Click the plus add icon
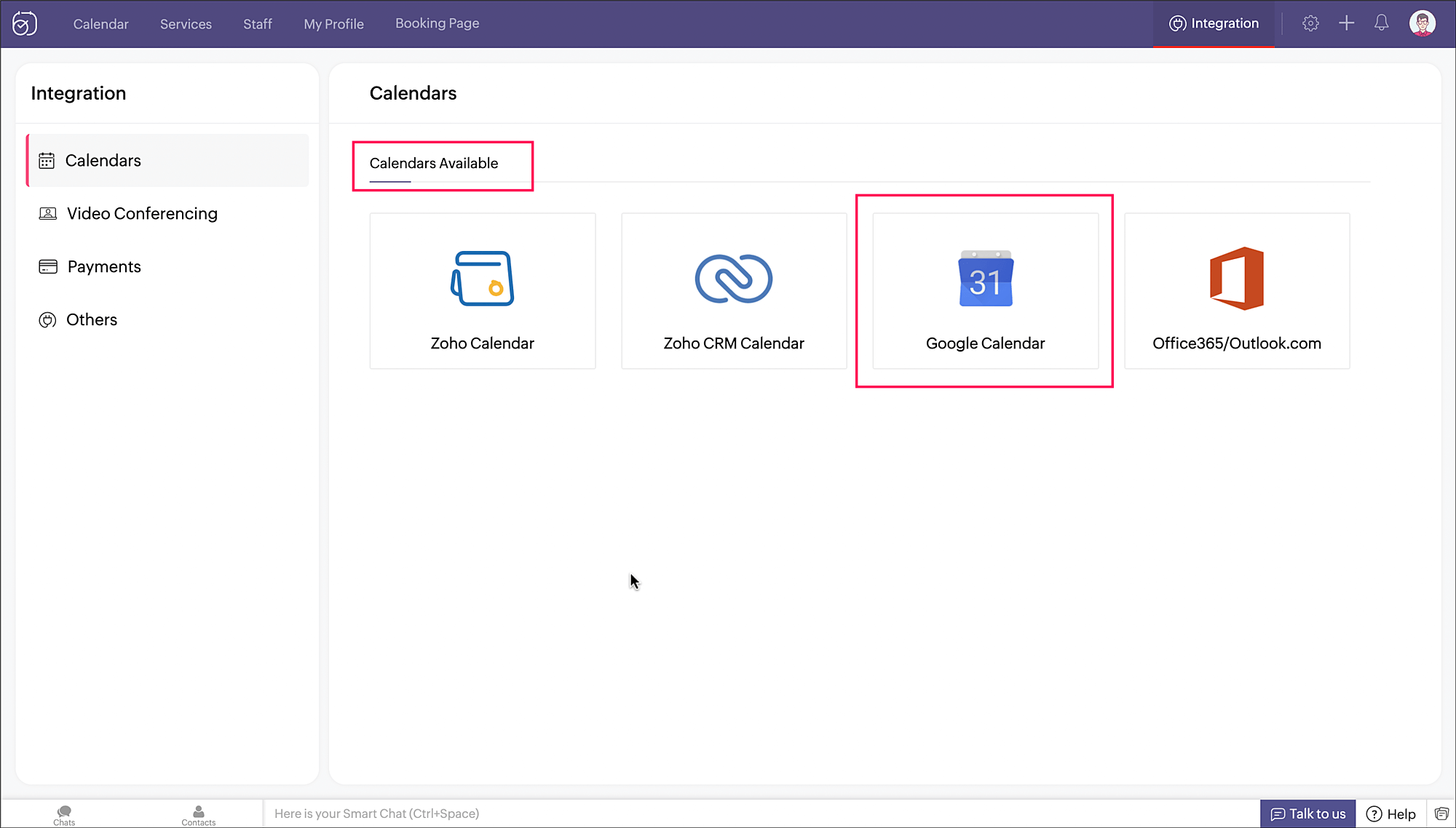Viewport: 1456px width, 828px height. (1346, 23)
